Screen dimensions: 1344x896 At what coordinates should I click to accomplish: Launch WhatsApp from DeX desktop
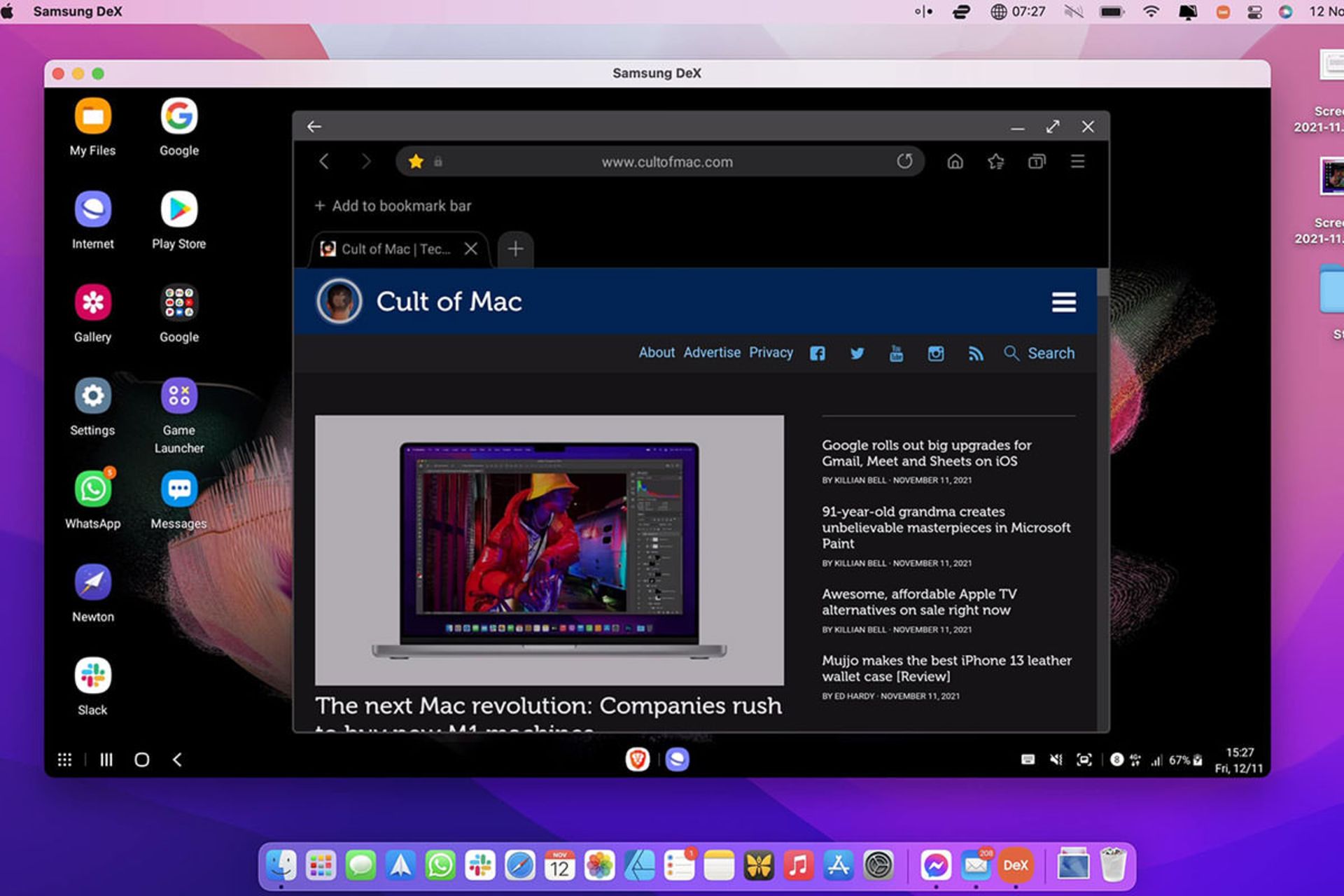pos(92,489)
